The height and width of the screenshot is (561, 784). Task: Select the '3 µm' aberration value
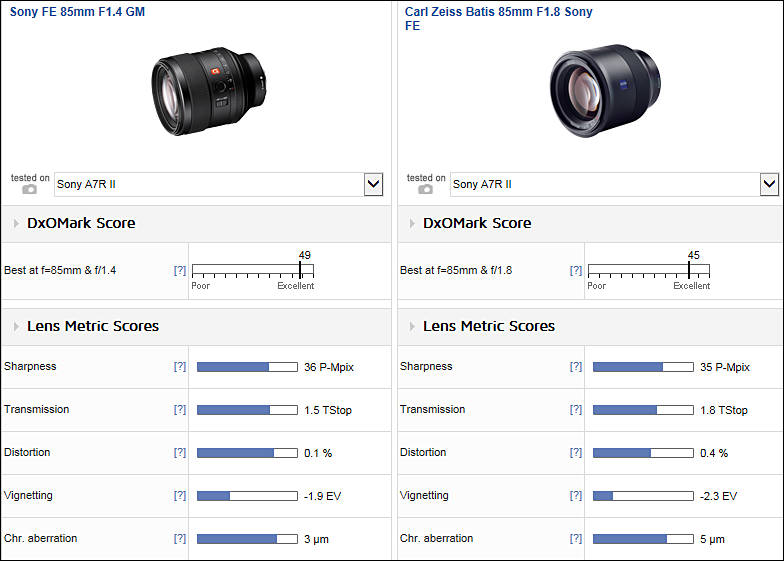(316, 539)
